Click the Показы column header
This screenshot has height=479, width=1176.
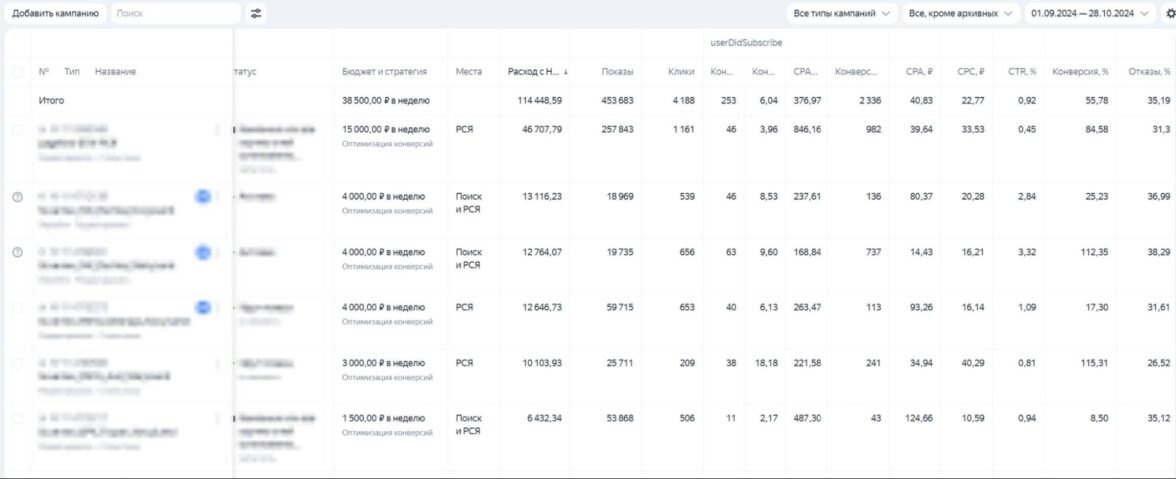[617, 72]
